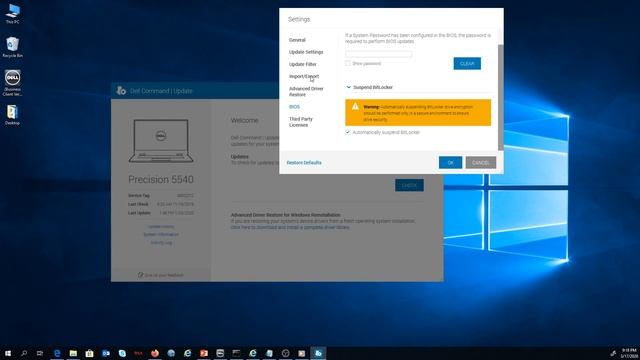Toggle the Show password checkbox
Viewport: 640px width, 360px height.
coord(348,63)
